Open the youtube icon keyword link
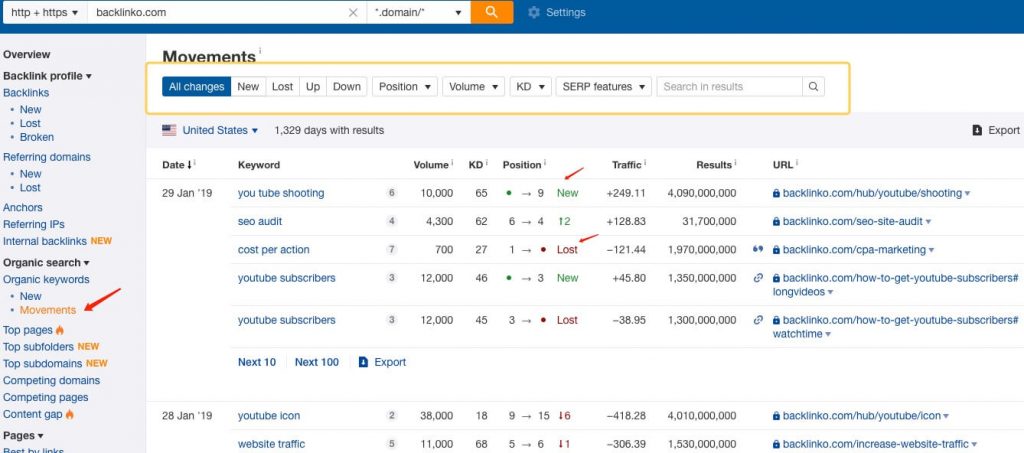 click(269, 416)
